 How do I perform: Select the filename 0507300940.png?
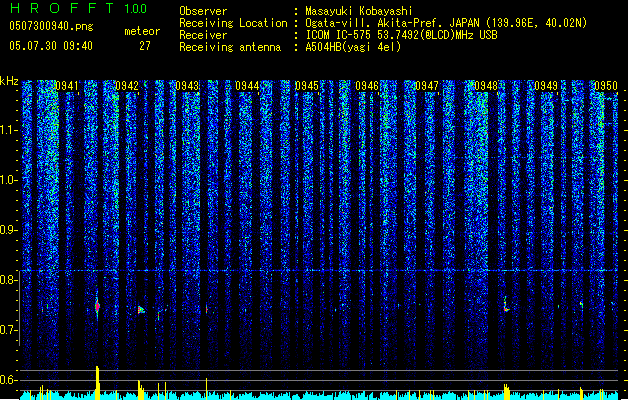[51, 26]
